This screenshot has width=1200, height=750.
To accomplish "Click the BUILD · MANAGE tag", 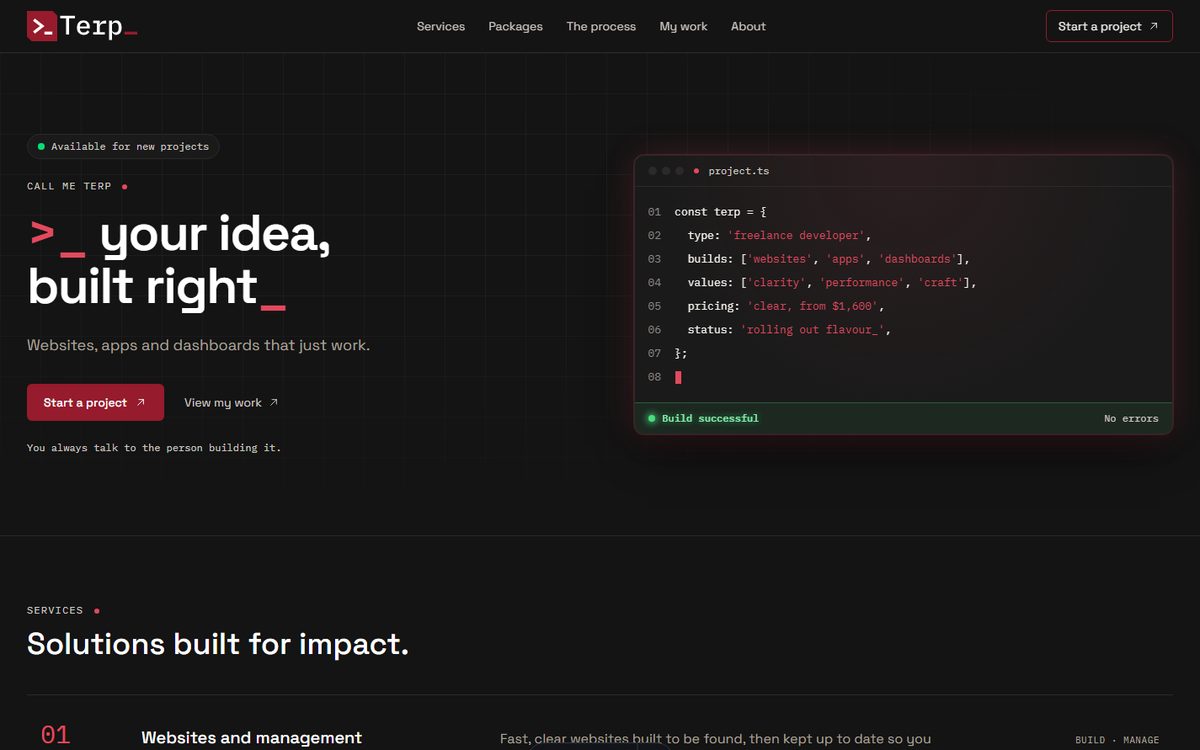I will tap(1117, 740).
